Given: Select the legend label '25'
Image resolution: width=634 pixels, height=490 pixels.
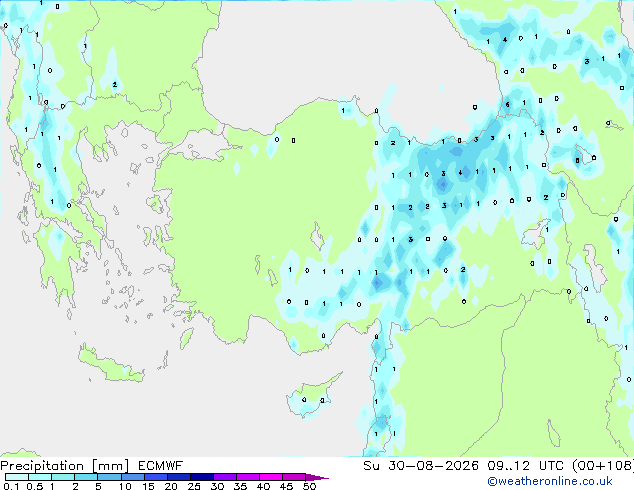Looking at the screenshot, I should [194, 486].
